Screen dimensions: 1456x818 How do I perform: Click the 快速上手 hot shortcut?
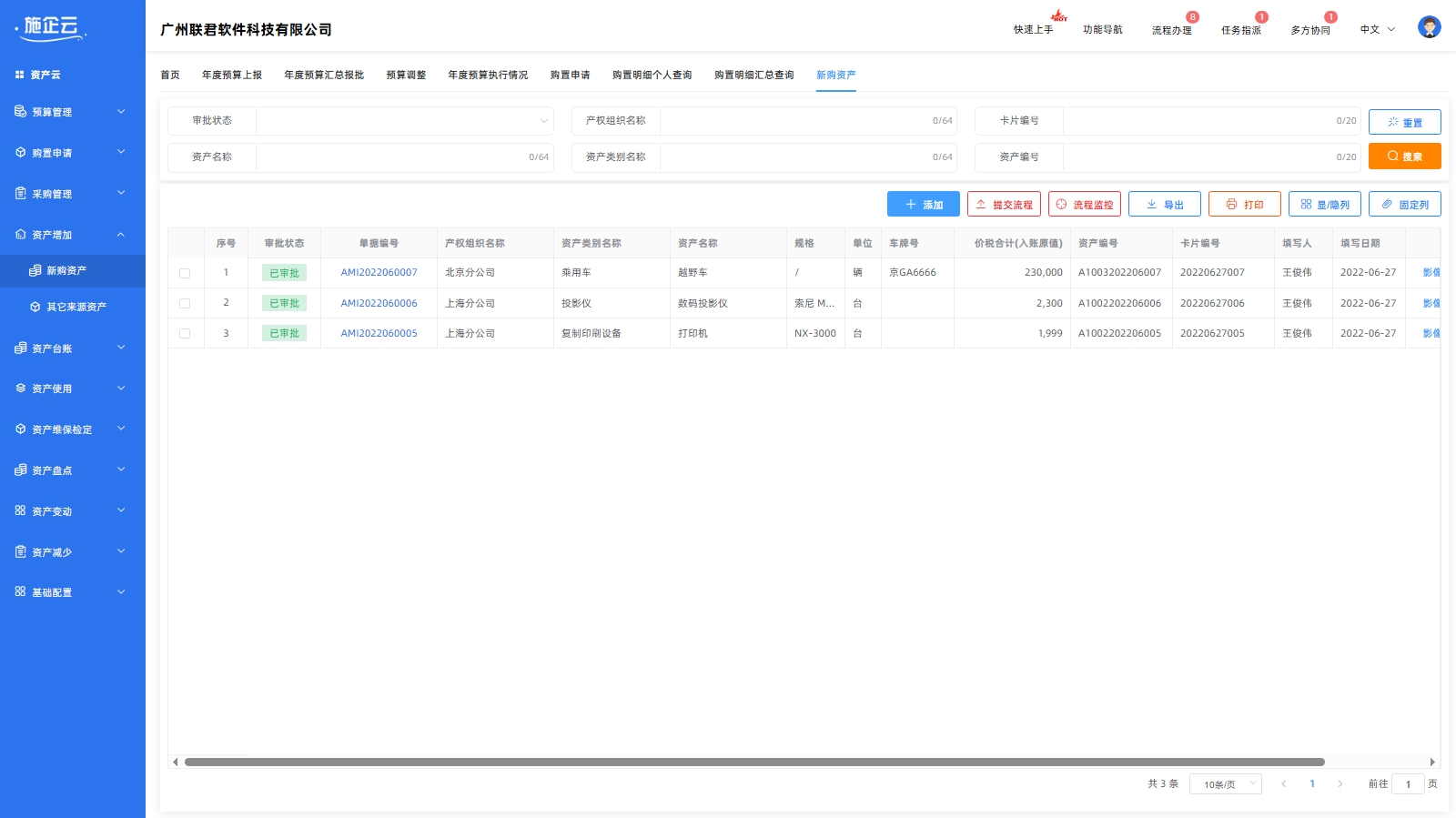pyautogui.click(x=1034, y=29)
